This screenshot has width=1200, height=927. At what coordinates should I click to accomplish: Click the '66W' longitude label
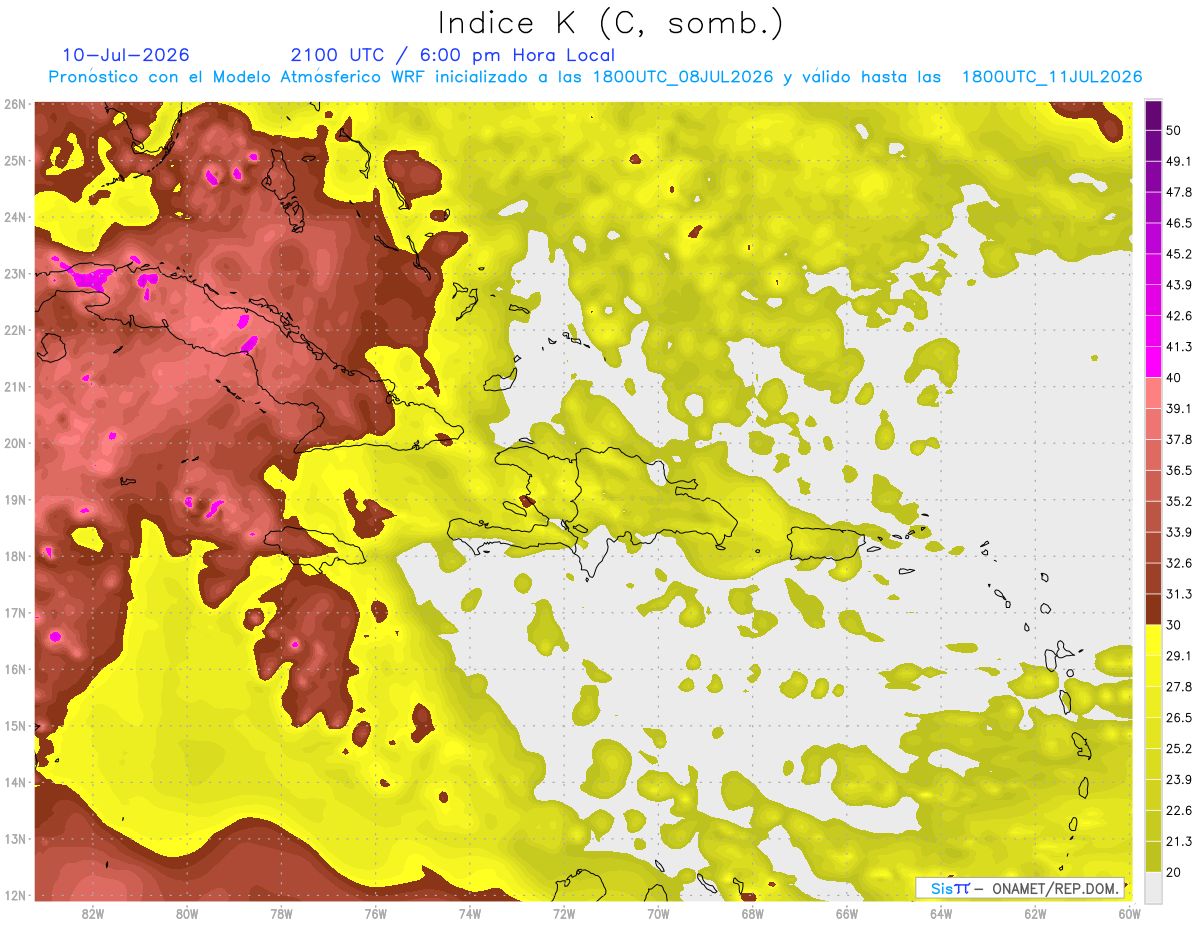(846, 914)
